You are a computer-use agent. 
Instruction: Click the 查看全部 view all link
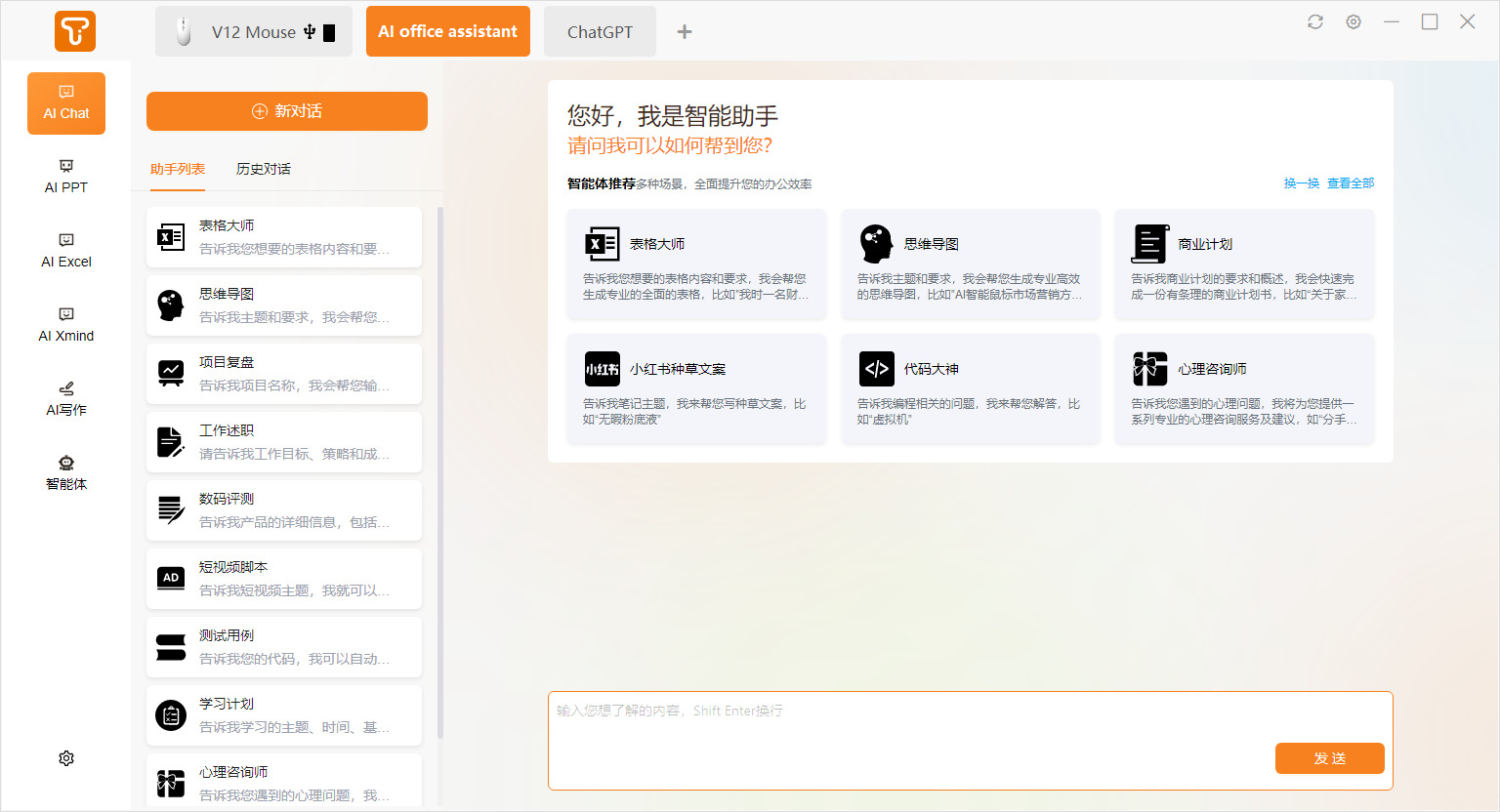click(1351, 183)
